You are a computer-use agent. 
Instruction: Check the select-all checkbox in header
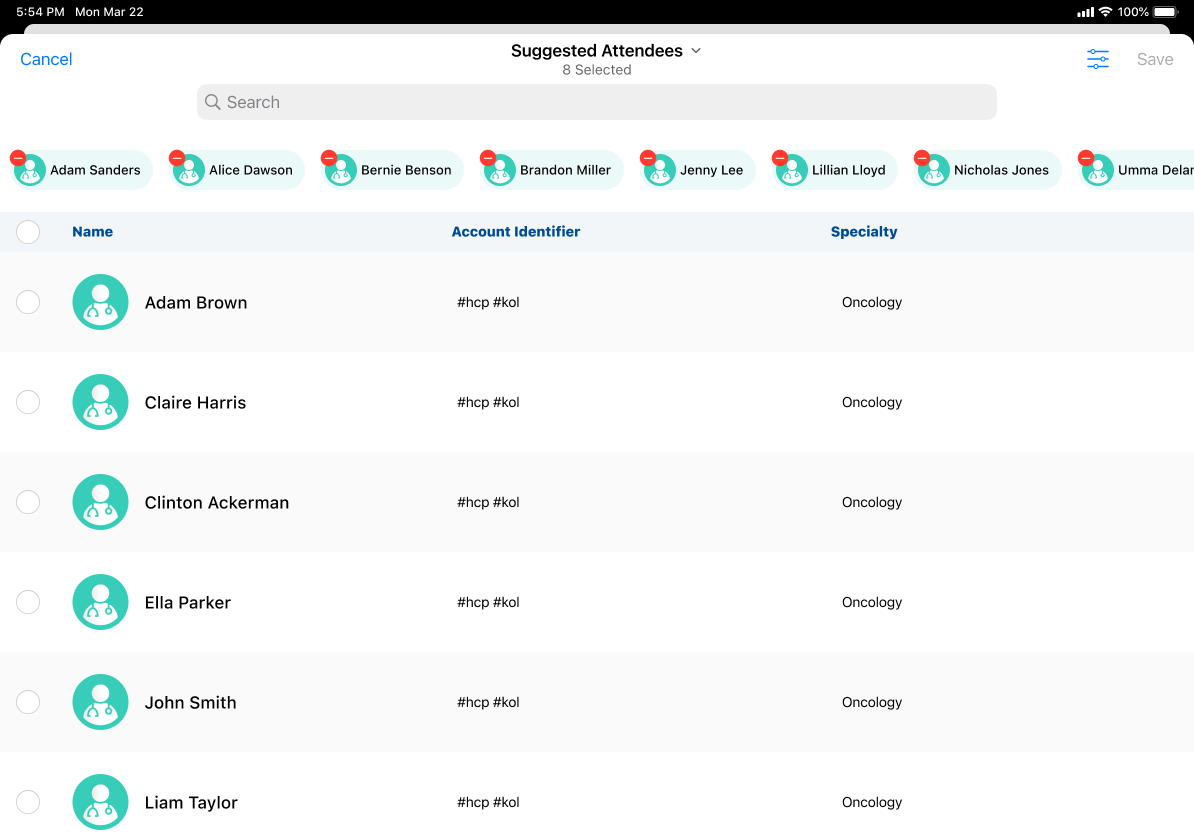pyautogui.click(x=28, y=232)
